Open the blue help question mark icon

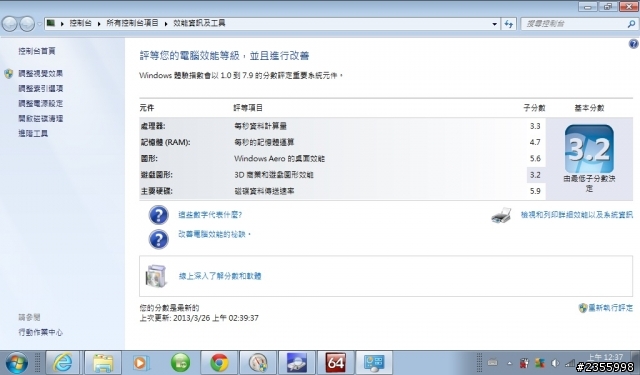pos(633,44)
